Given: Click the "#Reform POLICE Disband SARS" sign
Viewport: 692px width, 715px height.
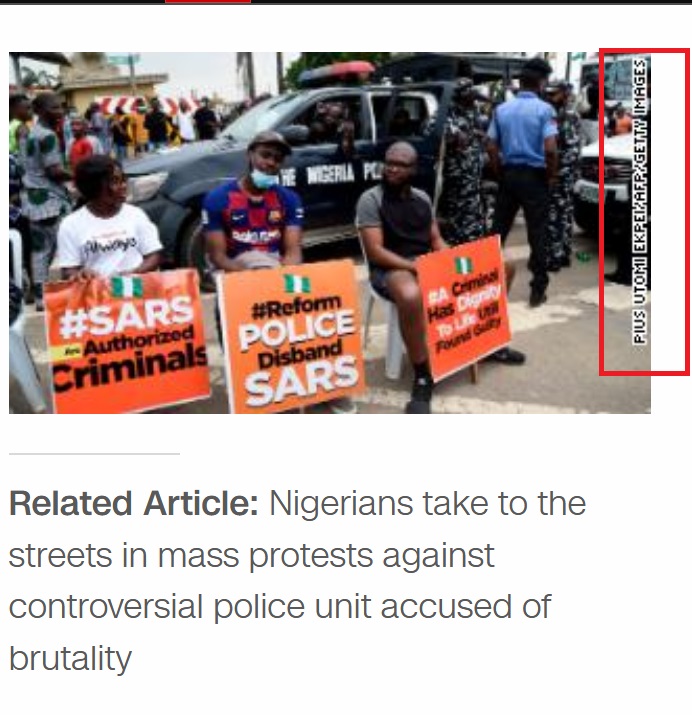Looking at the screenshot, I should tap(294, 336).
